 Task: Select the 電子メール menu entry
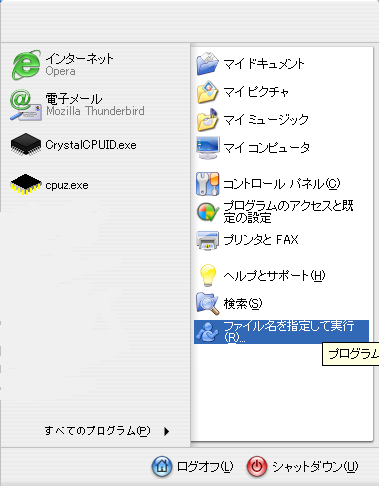tap(96, 105)
